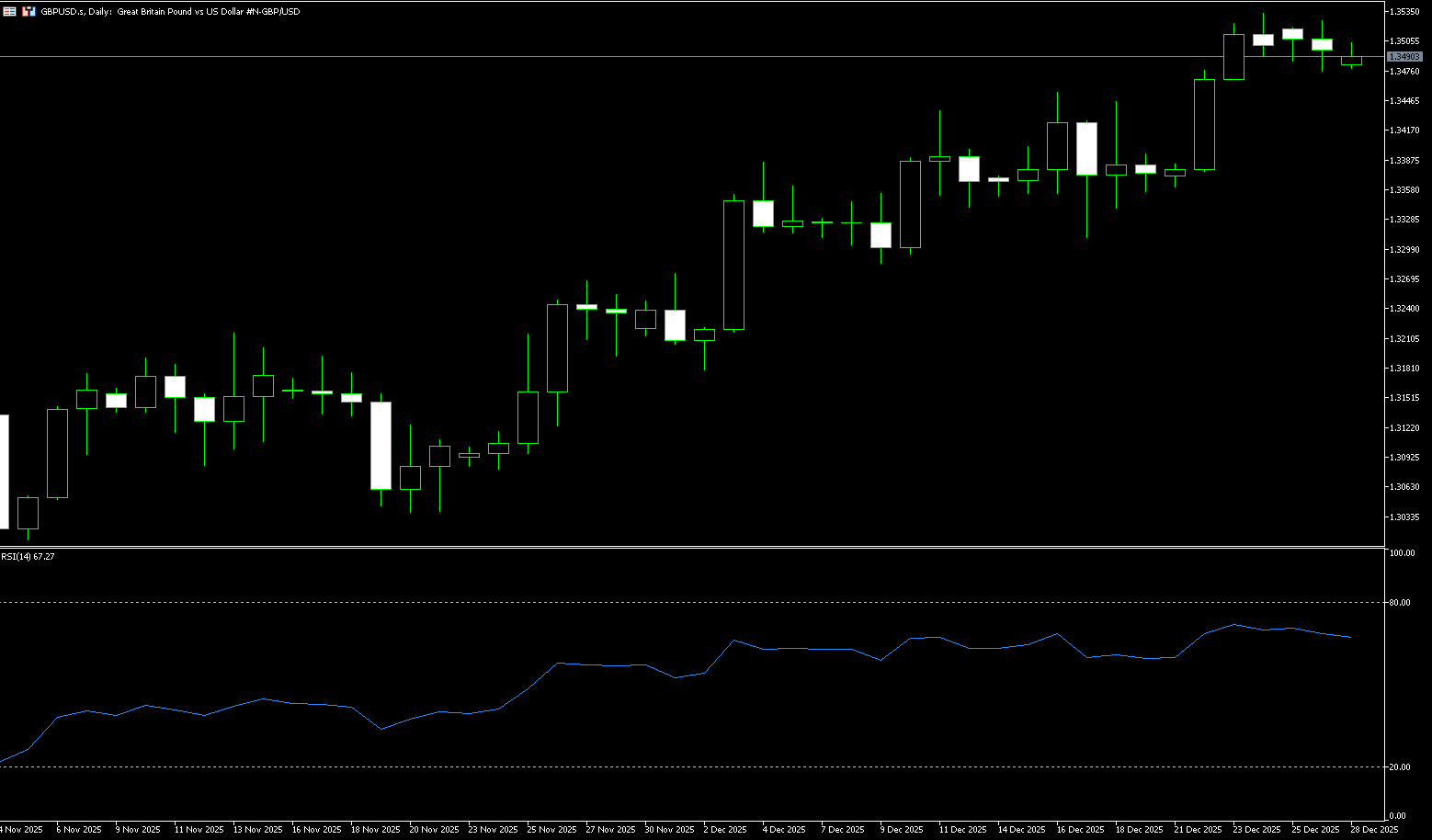Viewport: 1432px width, 840px height.
Task: Click the 1.32400 price scale label
Action: (x=1404, y=309)
